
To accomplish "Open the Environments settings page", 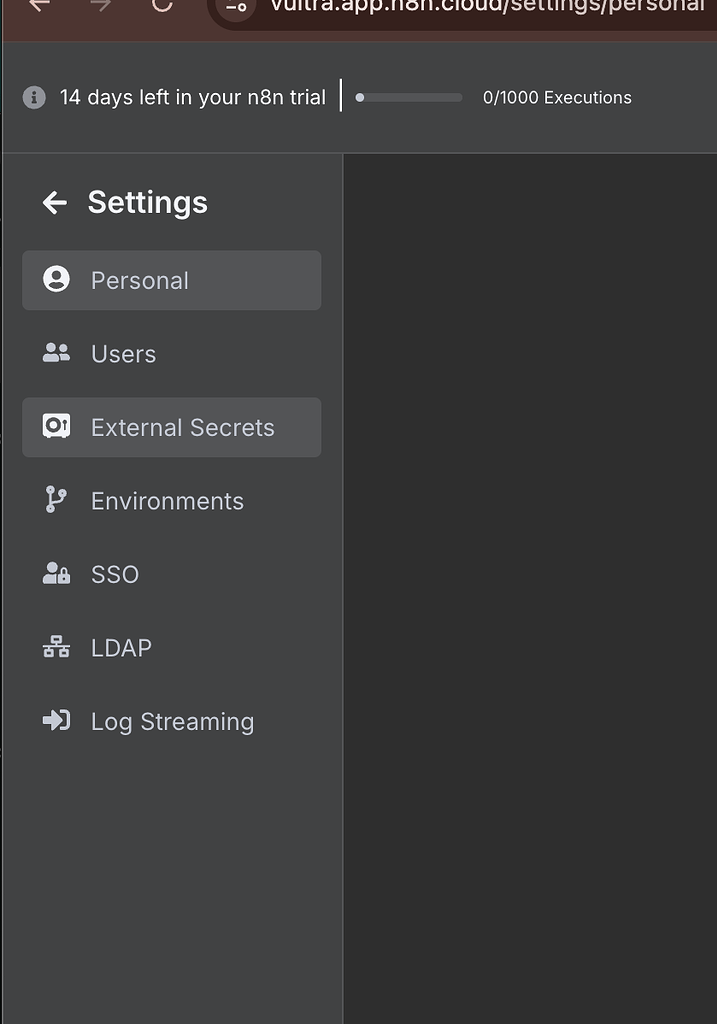I will (x=167, y=500).
